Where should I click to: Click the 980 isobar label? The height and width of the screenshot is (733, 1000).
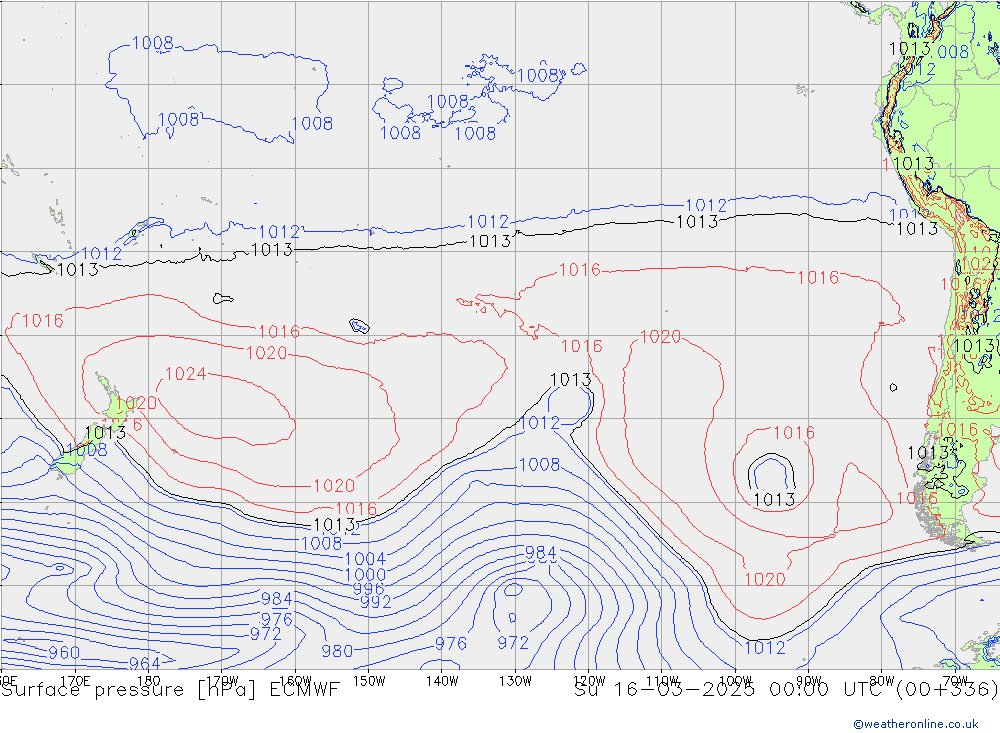pos(337,651)
